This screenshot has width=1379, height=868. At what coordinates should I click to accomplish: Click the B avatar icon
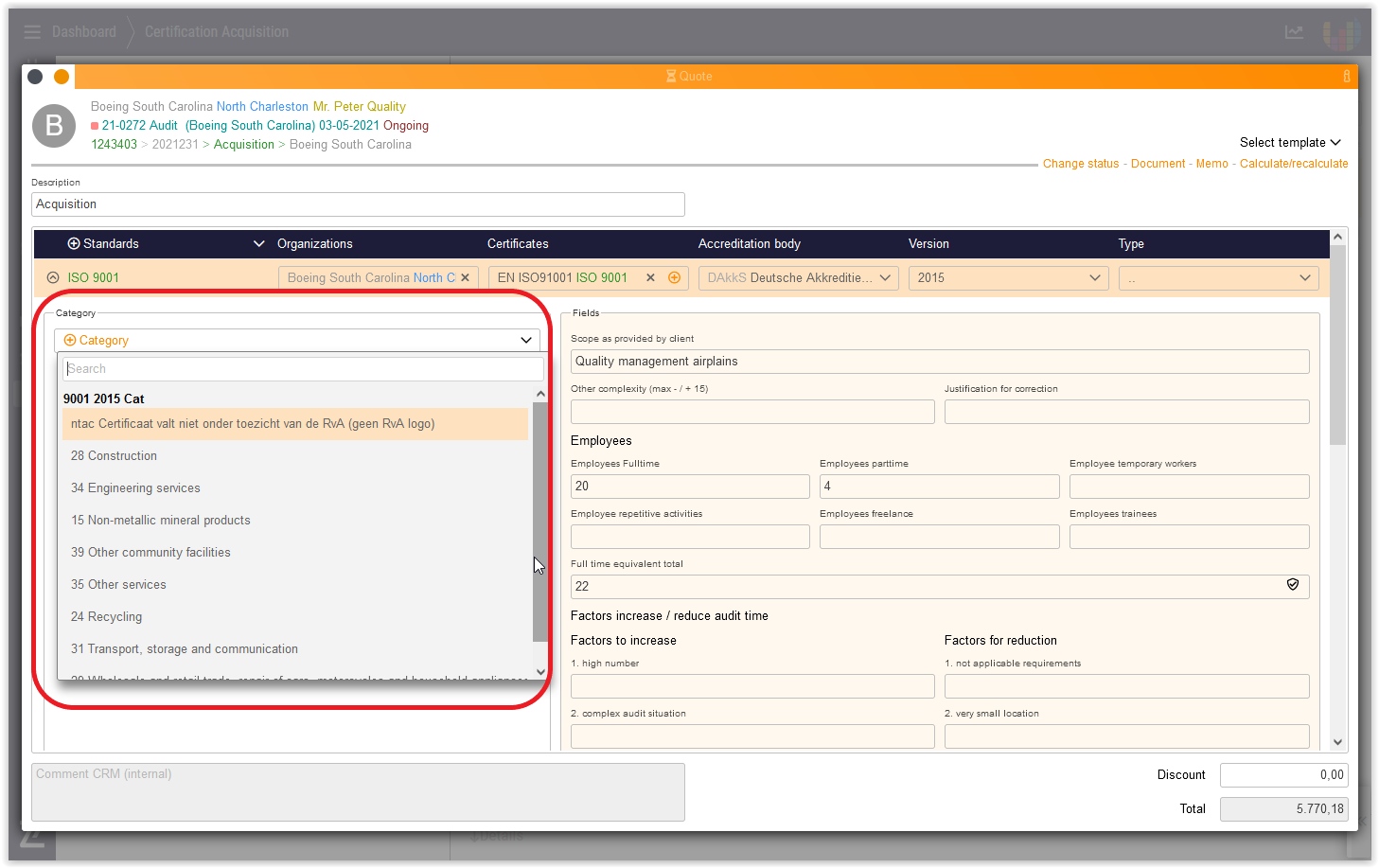click(x=54, y=126)
